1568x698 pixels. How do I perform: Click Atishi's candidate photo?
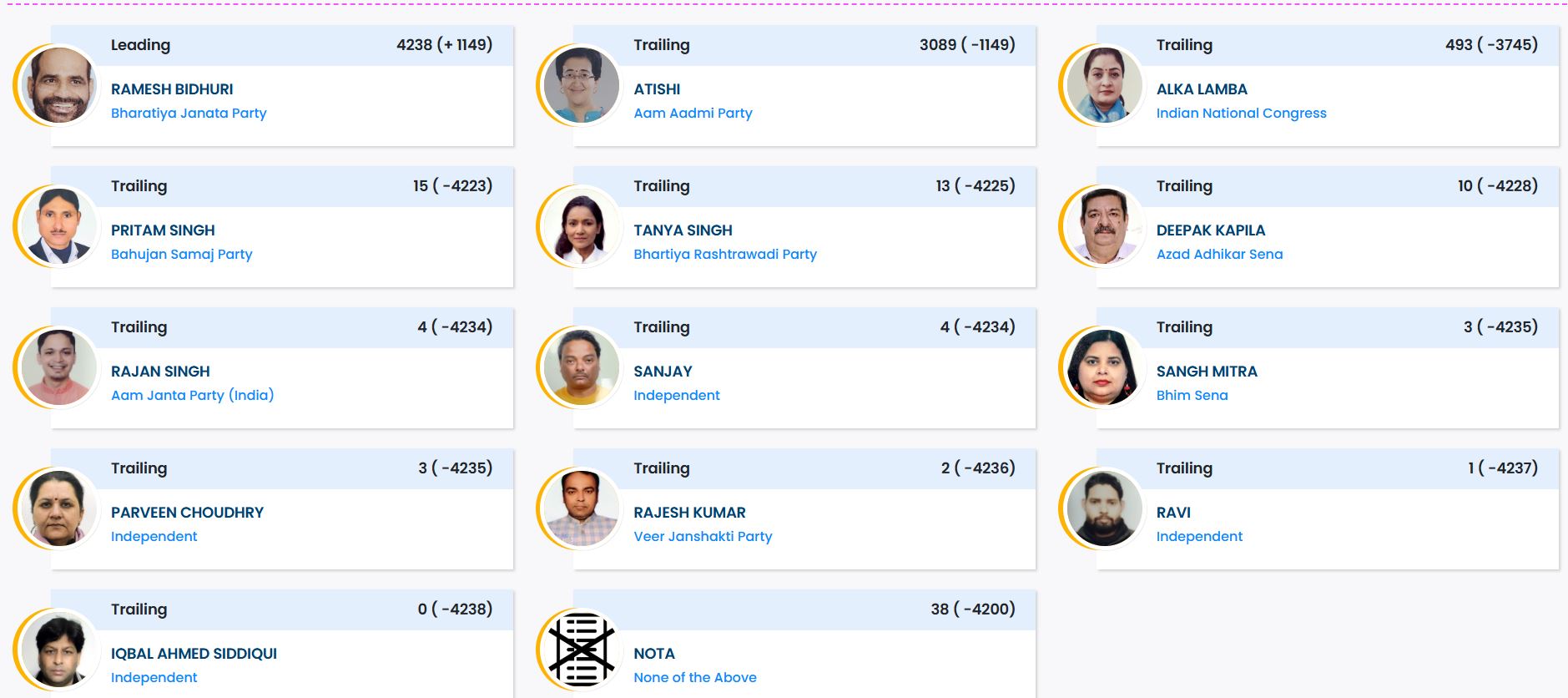(x=581, y=85)
